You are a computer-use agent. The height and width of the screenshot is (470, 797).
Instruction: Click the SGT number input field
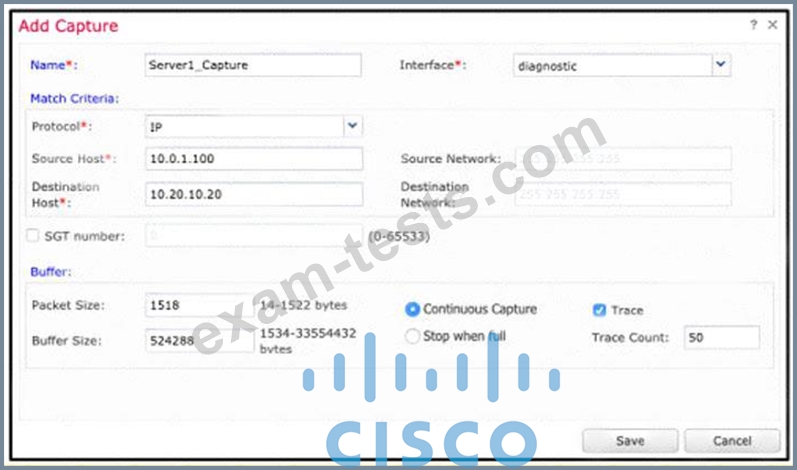[254, 236]
